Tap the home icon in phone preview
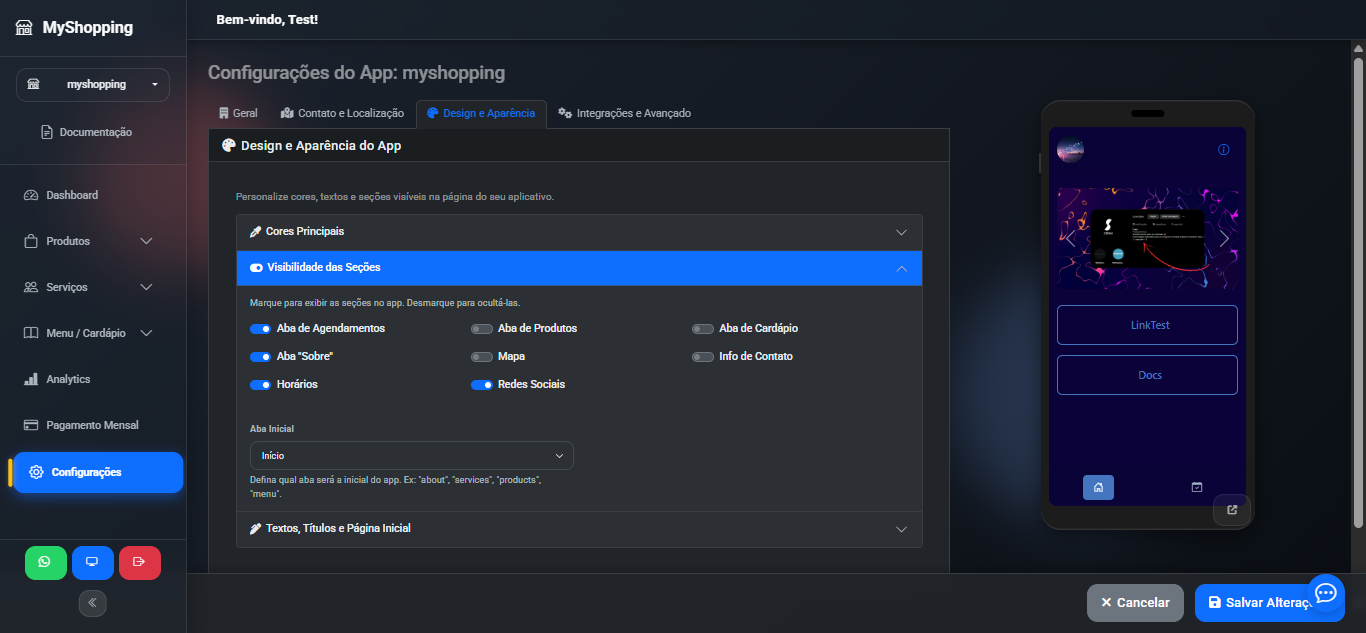The image size is (1366, 633). (1098, 487)
